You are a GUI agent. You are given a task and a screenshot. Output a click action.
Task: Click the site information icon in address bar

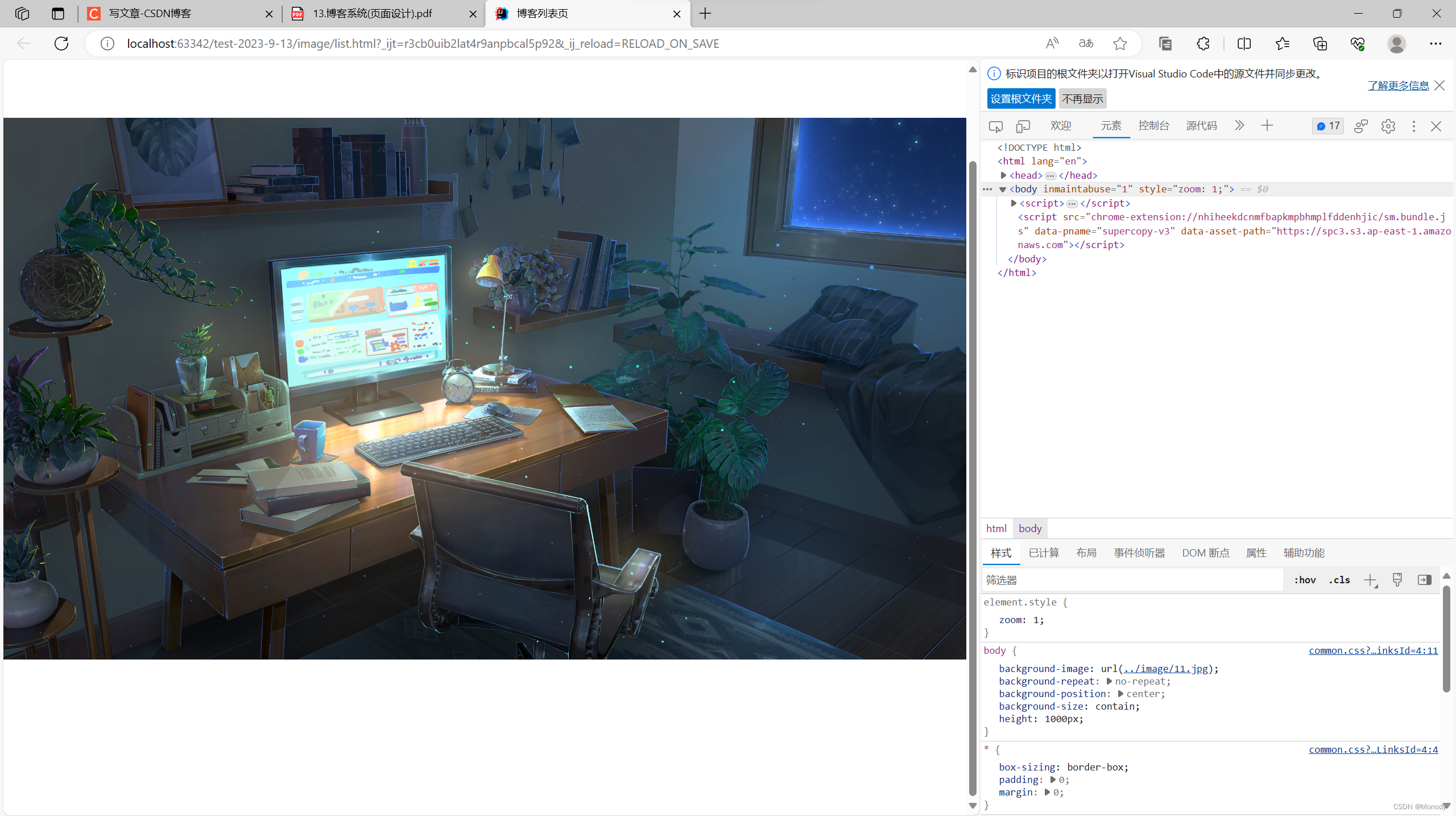click(x=107, y=43)
